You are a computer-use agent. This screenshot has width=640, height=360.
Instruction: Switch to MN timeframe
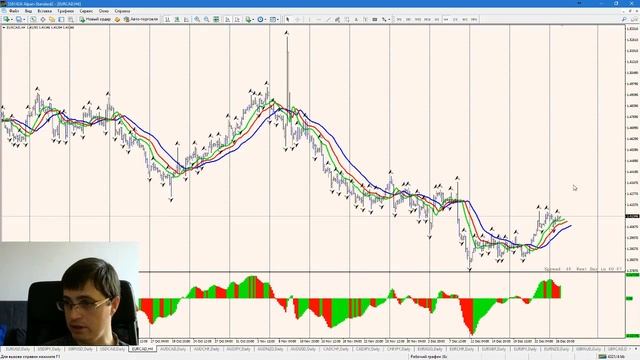pyautogui.click(x=474, y=19)
